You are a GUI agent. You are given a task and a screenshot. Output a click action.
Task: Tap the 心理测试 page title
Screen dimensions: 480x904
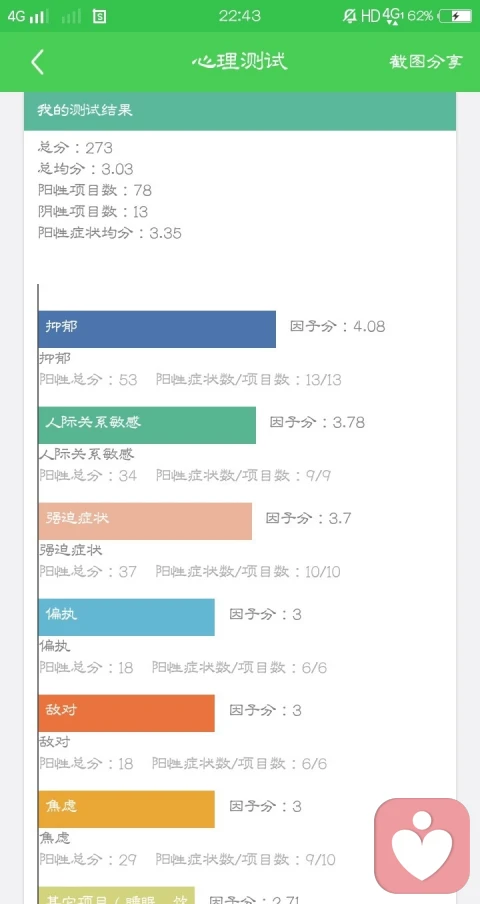240,61
